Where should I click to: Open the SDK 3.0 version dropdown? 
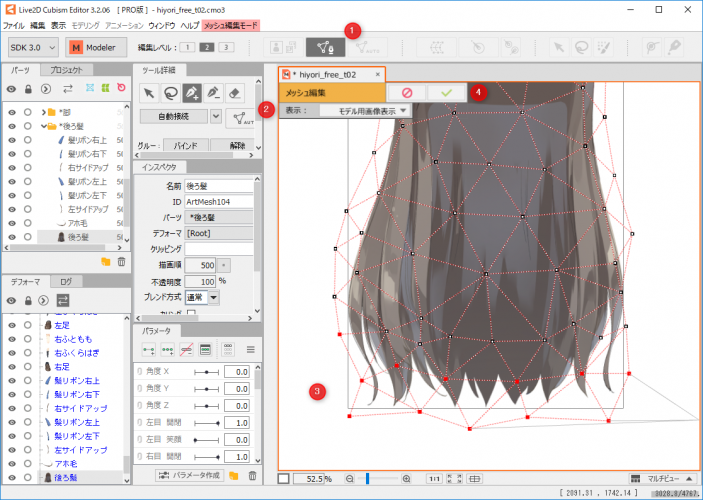[x=32, y=46]
